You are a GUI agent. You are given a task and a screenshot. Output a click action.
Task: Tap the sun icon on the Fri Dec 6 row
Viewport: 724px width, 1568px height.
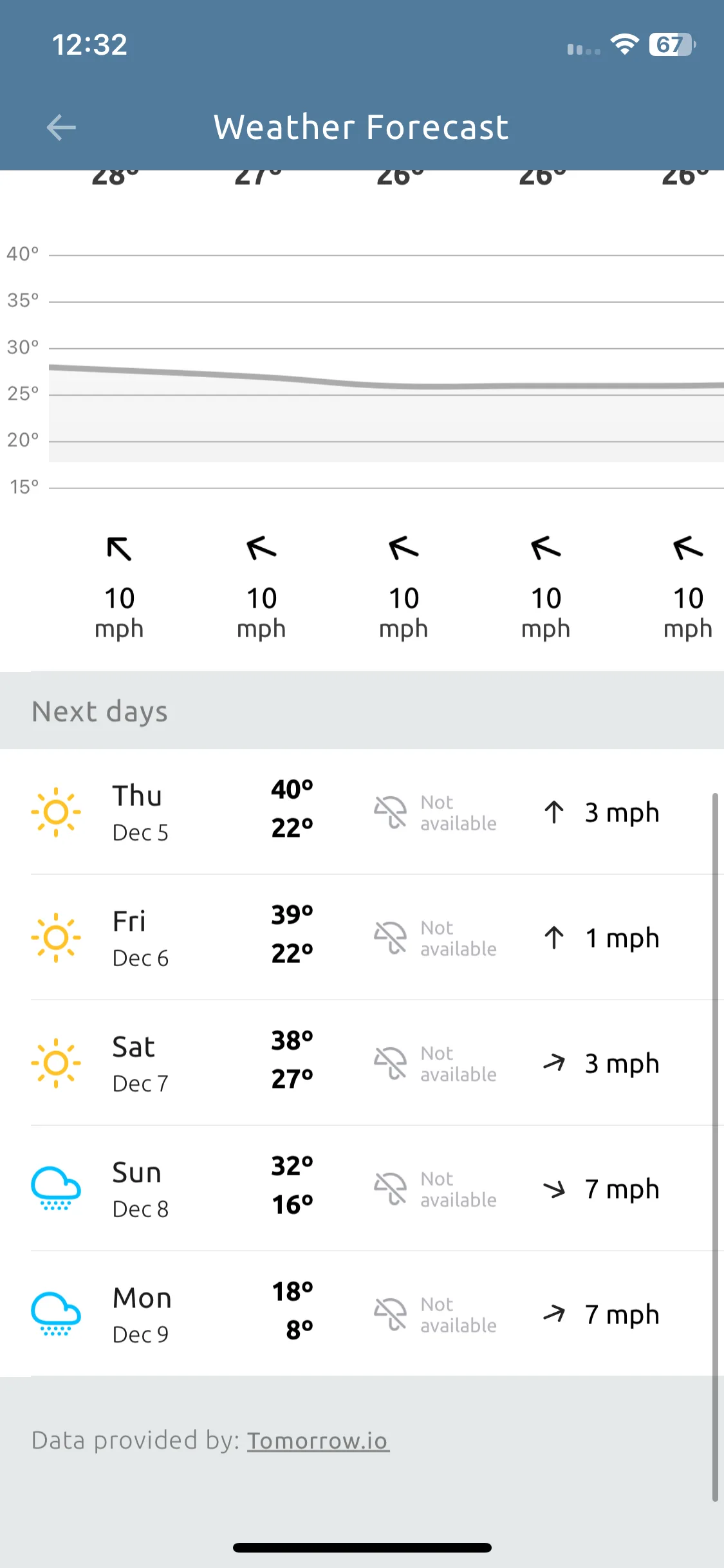tap(56, 938)
